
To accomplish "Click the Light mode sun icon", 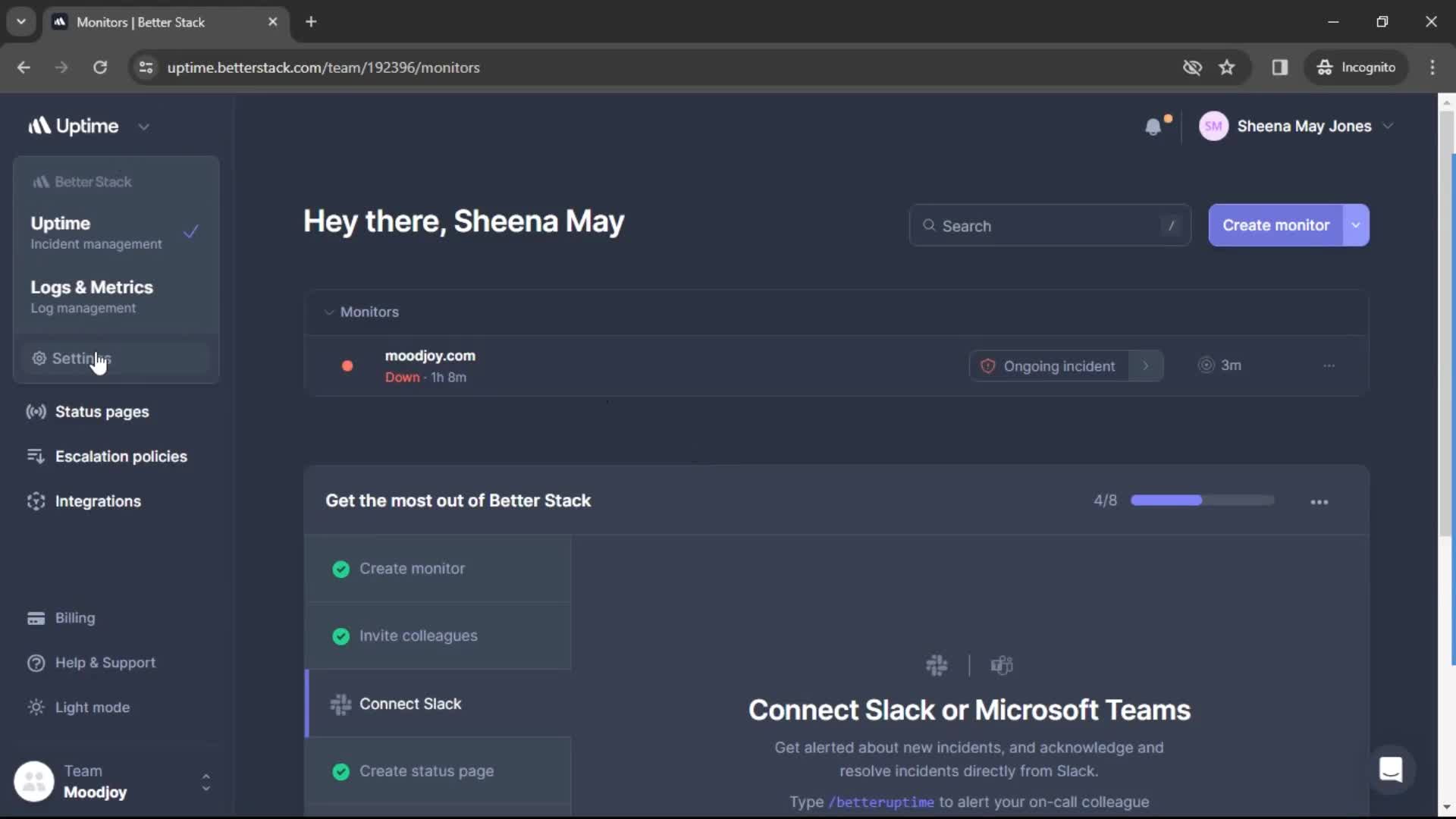I will point(36,708).
